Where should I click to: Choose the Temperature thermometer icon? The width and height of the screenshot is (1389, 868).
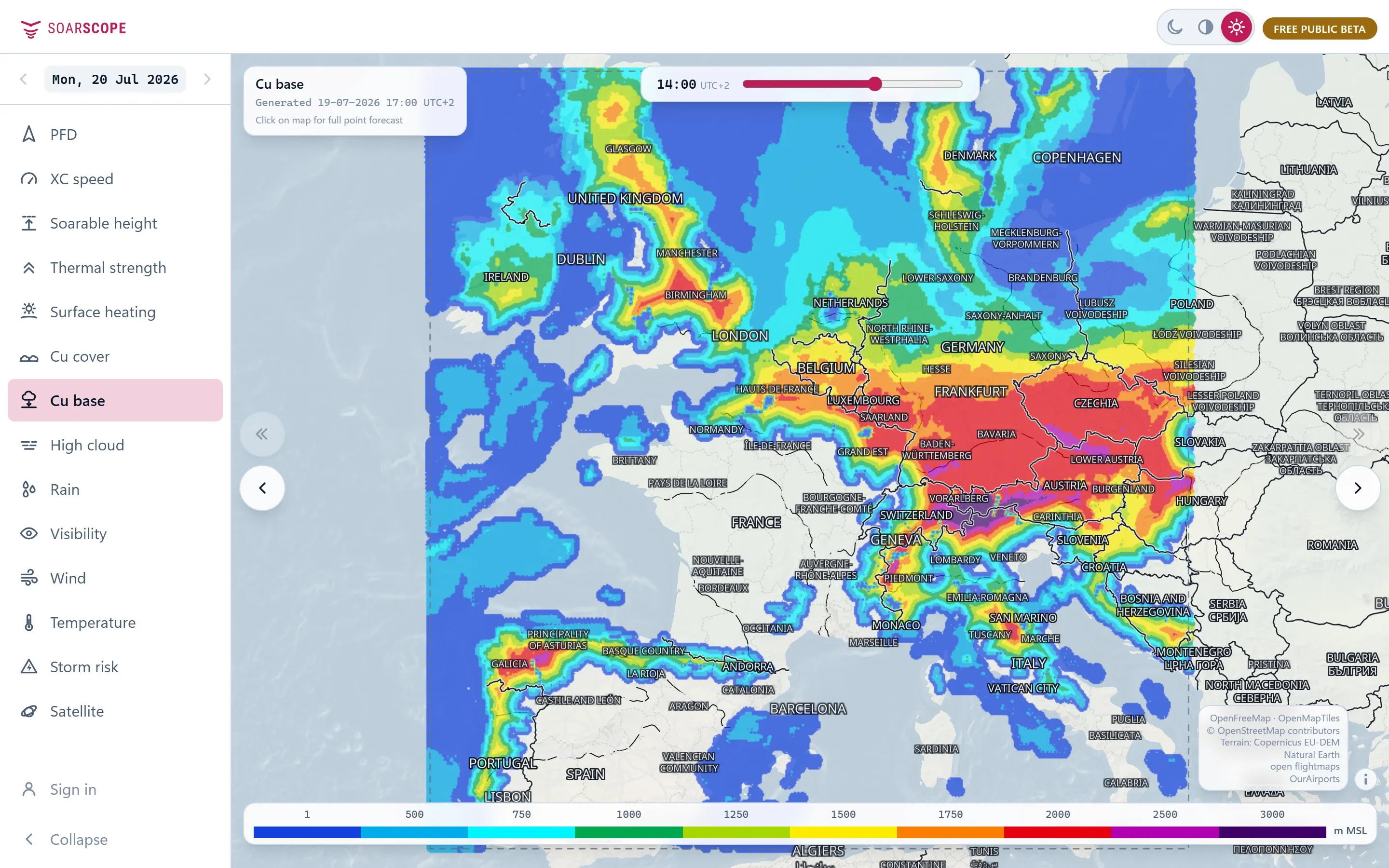[29, 622]
